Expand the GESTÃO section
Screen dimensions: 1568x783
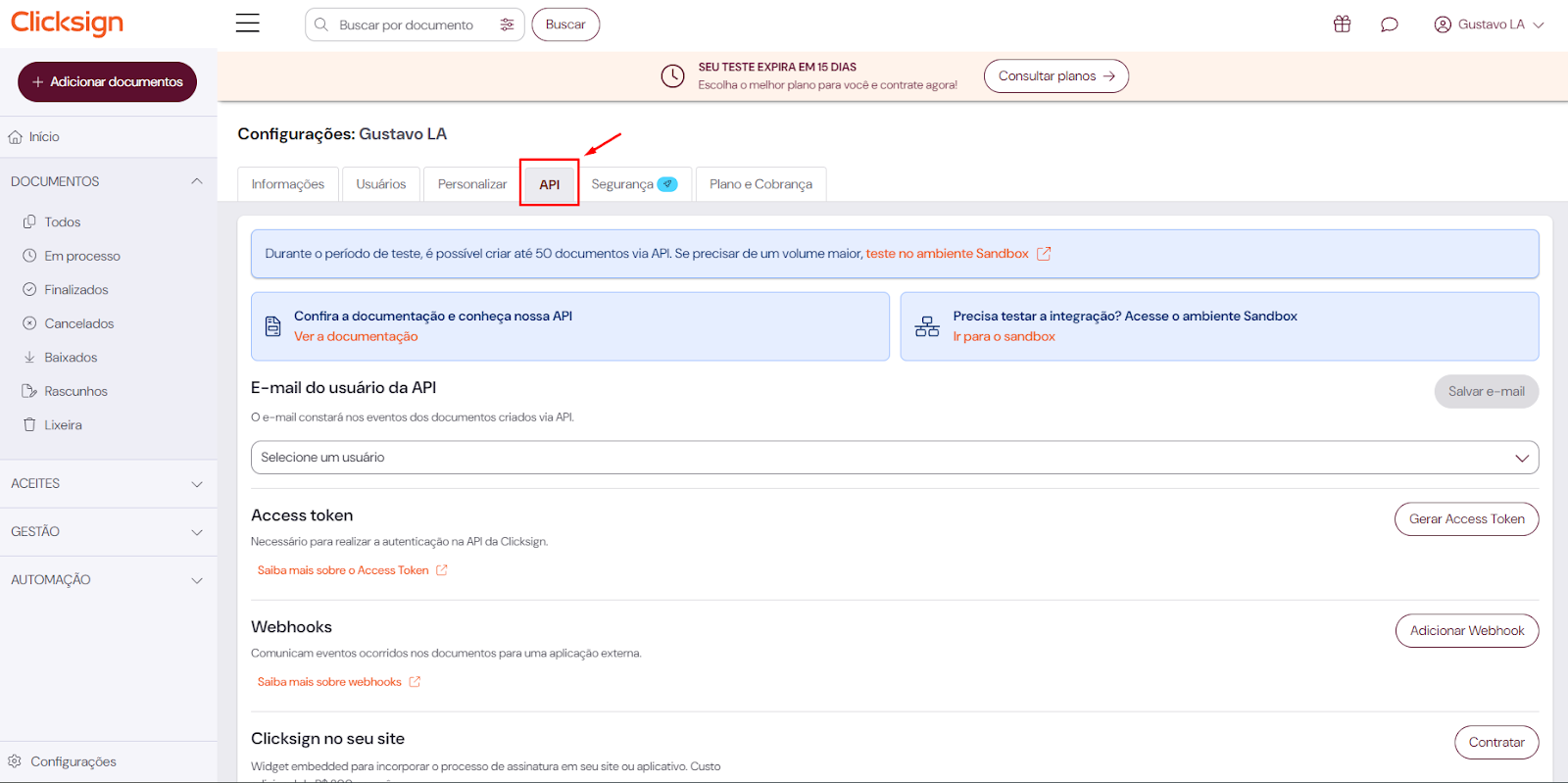click(197, 532)
